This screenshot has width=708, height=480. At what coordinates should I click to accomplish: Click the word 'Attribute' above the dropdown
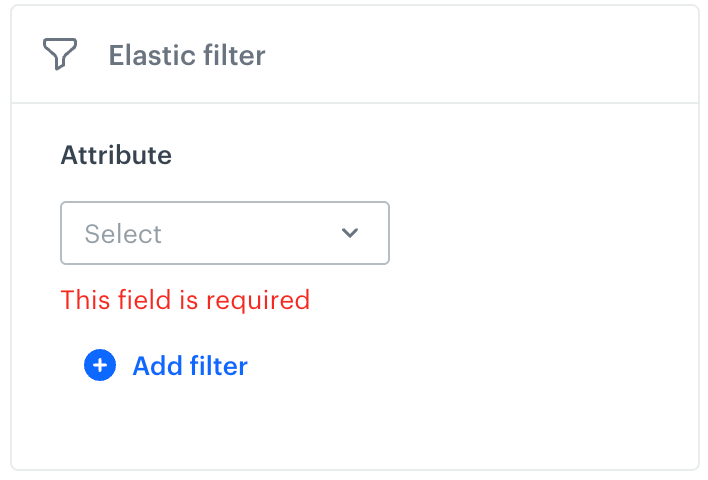pos(116,155)
